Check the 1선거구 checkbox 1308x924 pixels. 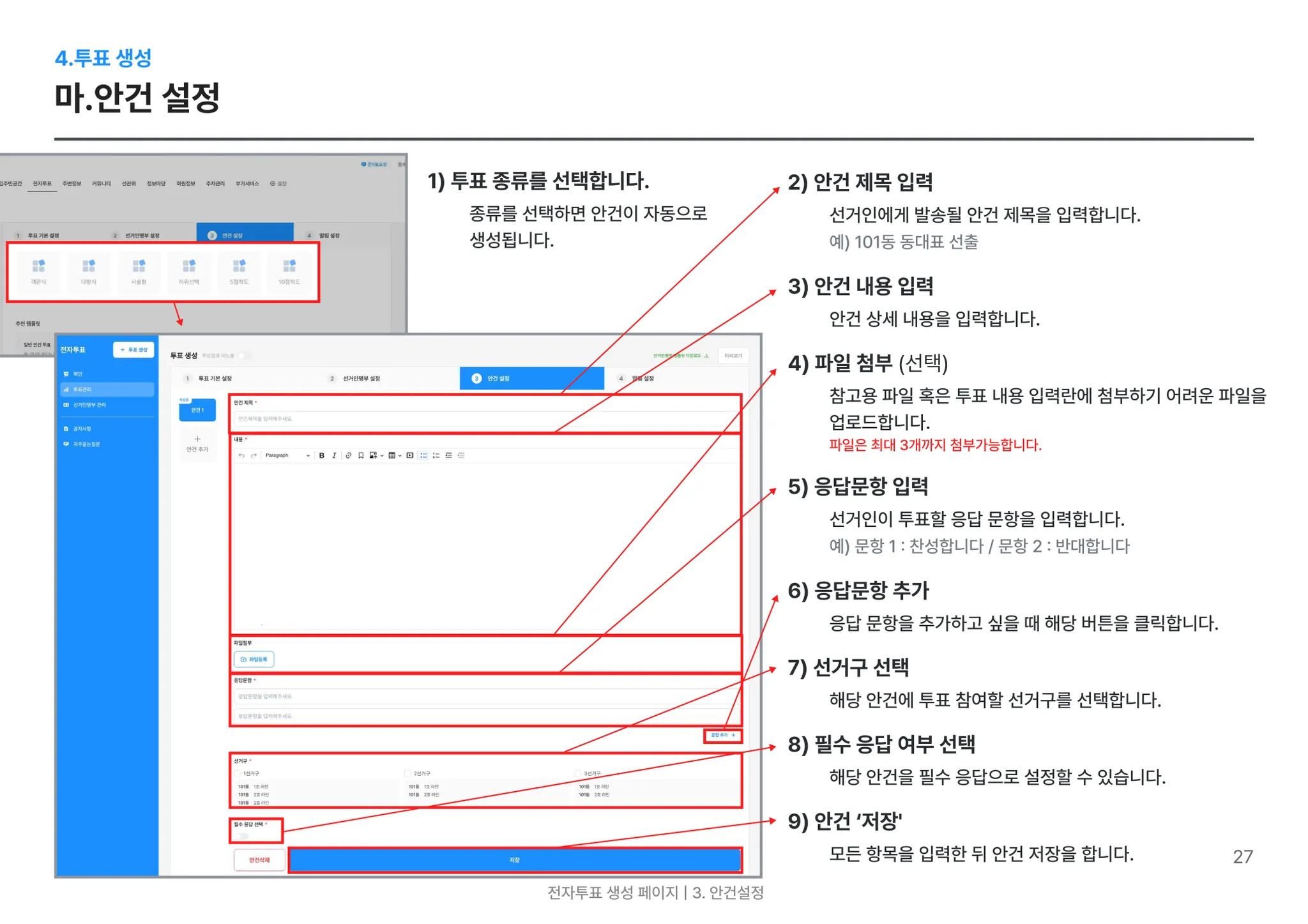(x=238, y=773)
